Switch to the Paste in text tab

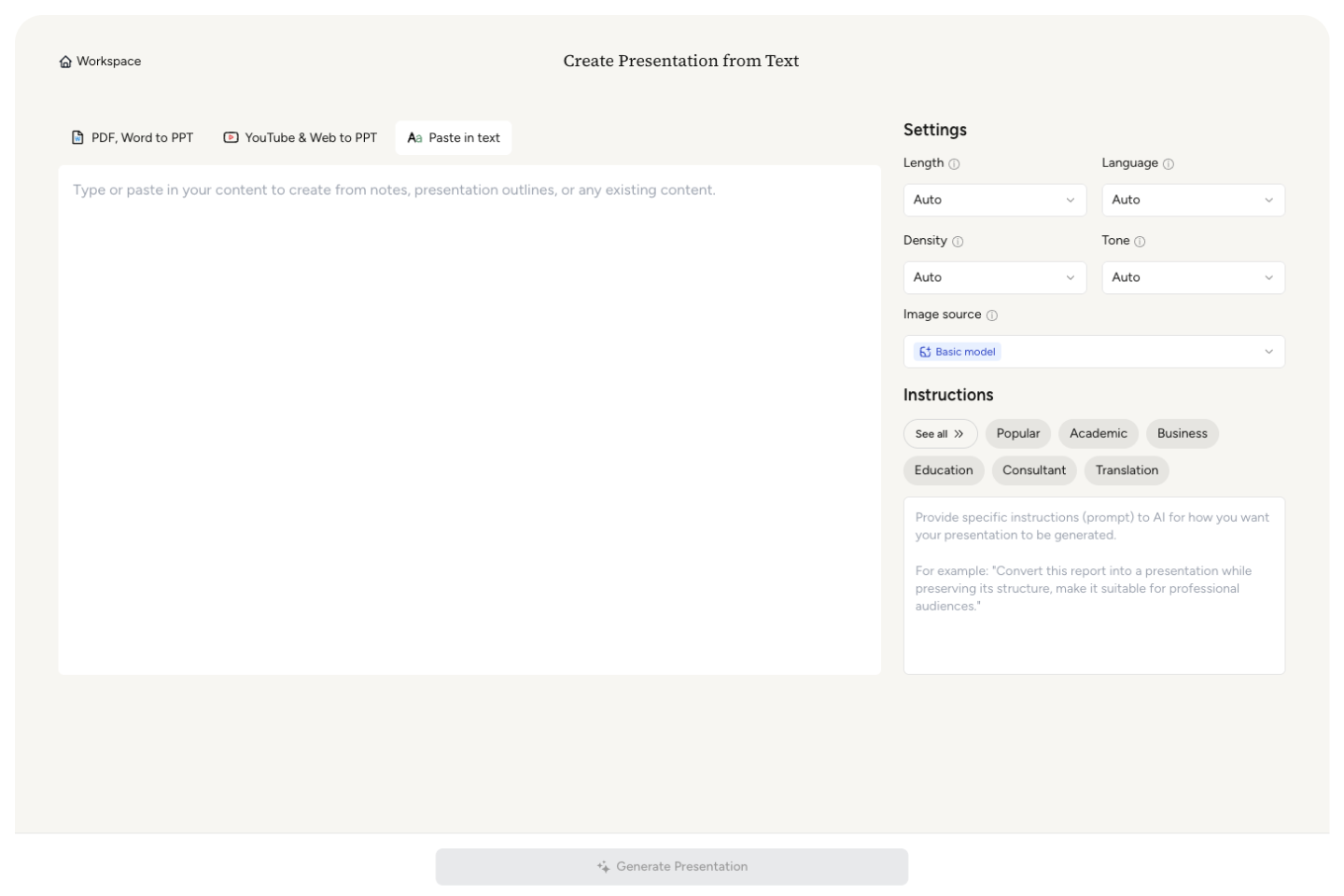(454, 138)
